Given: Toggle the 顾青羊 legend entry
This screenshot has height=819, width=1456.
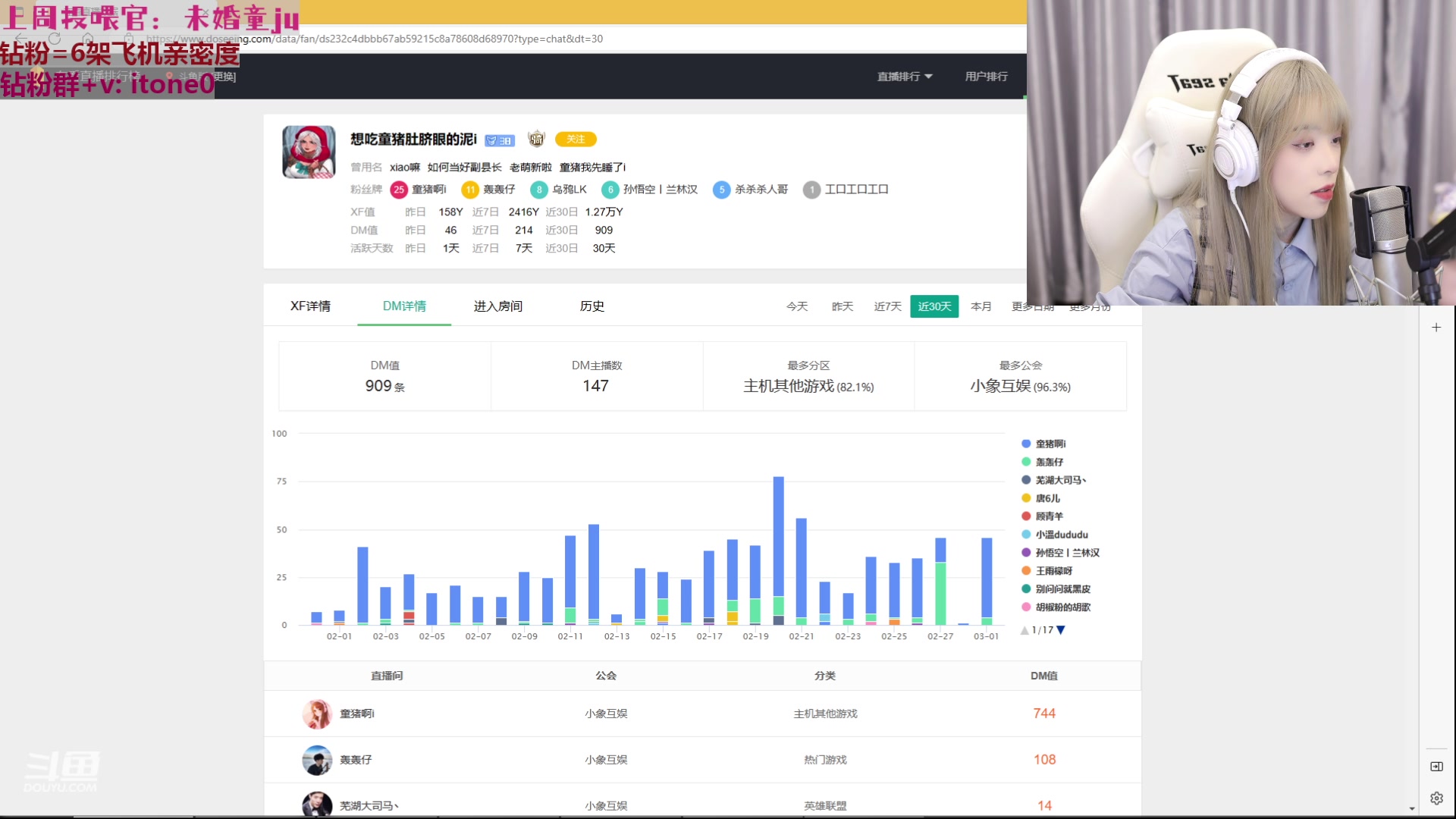Looking at the screenshot, I should pos(1050,516).
